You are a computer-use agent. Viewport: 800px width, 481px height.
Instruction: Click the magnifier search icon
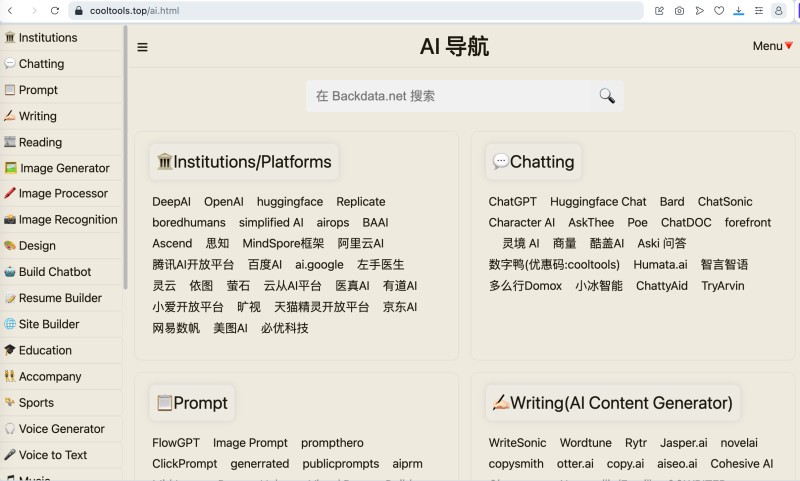pos(607,95)
